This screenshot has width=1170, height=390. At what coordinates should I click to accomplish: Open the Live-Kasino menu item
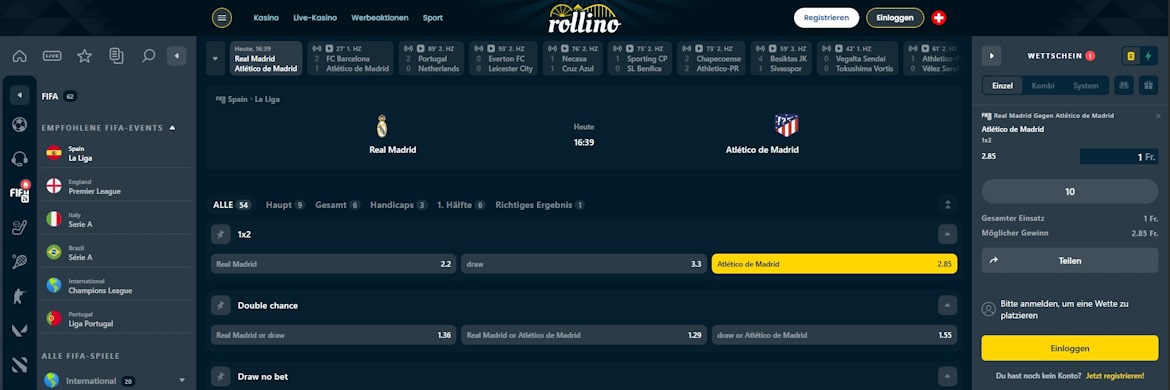tap(315, 18)
